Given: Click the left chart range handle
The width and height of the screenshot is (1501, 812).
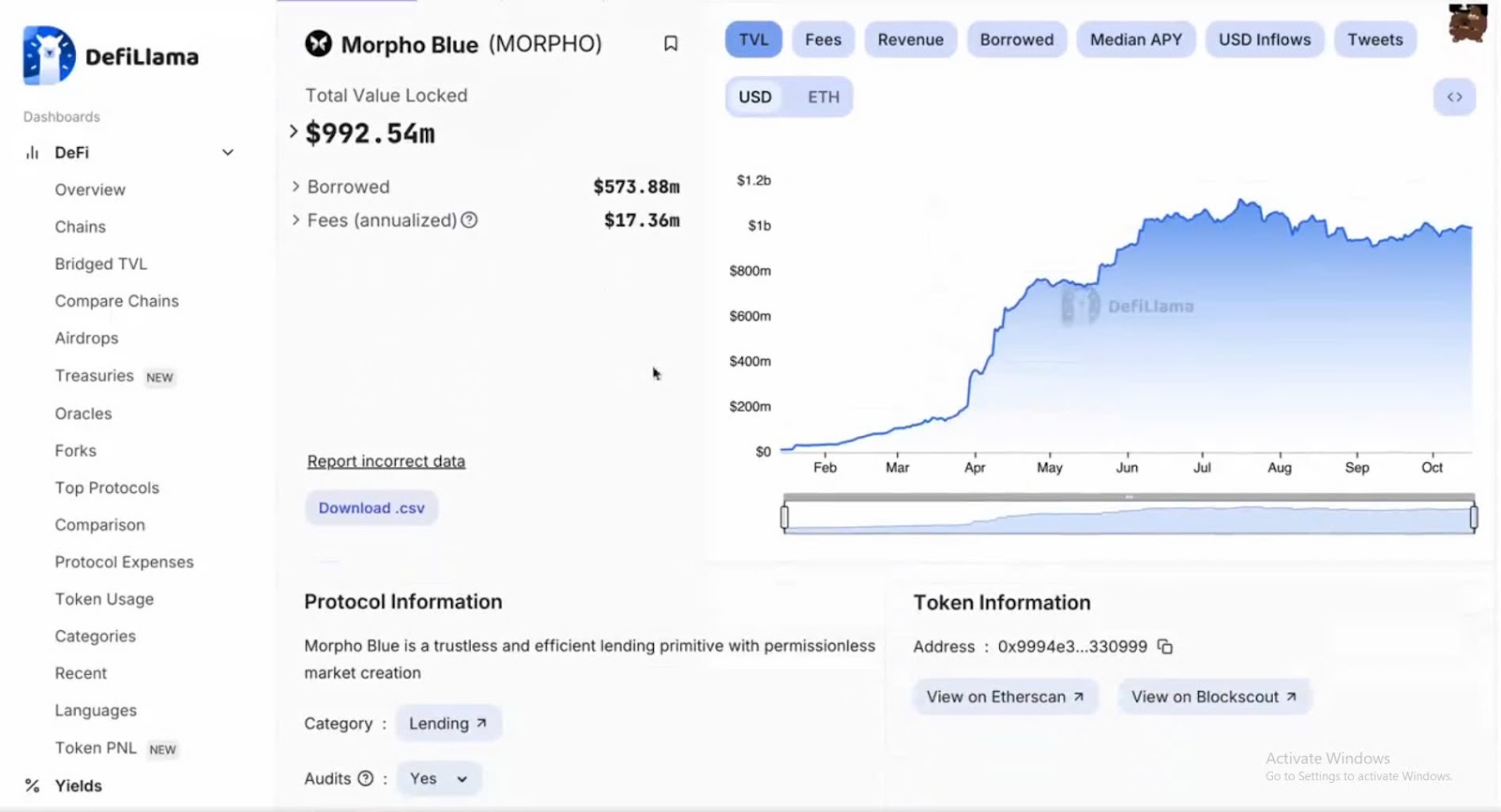Looking at the screenshot, I should tap(784, 517).
